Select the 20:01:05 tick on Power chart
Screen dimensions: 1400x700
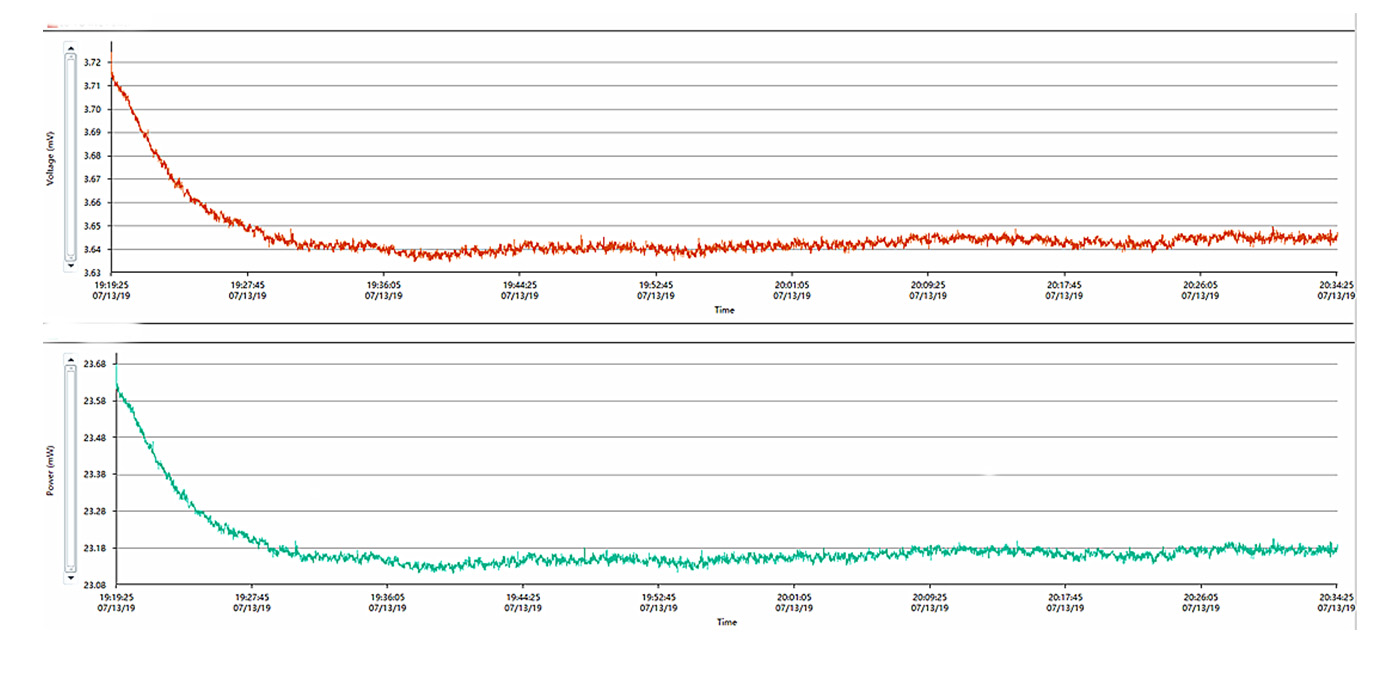(x=792, y=601)
